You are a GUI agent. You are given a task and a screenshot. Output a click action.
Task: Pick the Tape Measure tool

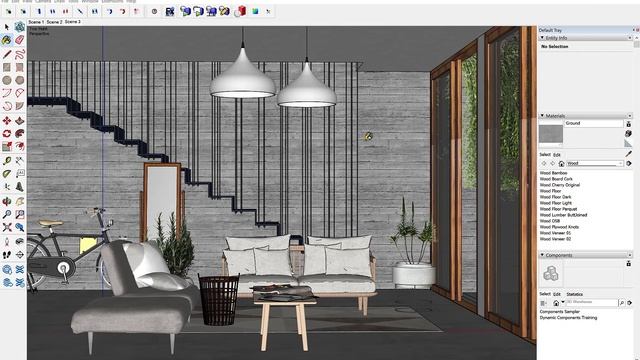(7, 160)
